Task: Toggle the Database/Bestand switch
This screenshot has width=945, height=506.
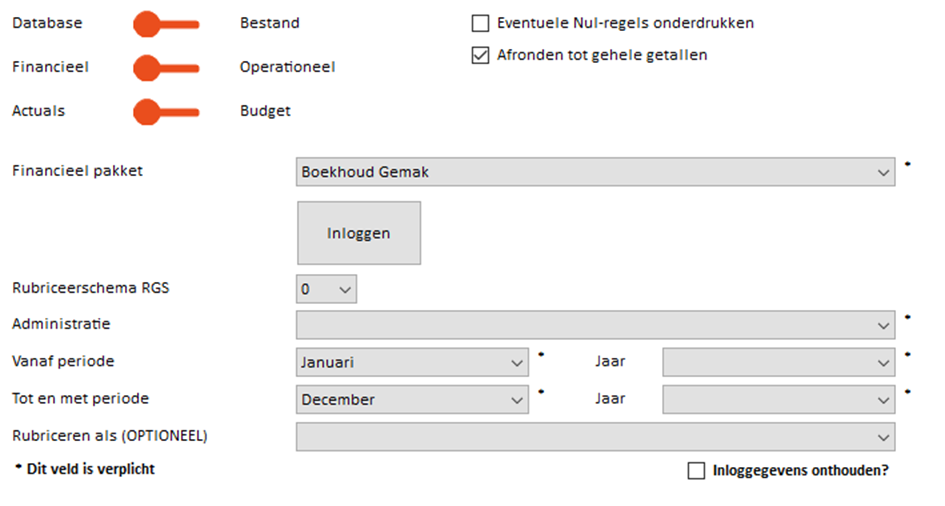Action: pos(166,24)
